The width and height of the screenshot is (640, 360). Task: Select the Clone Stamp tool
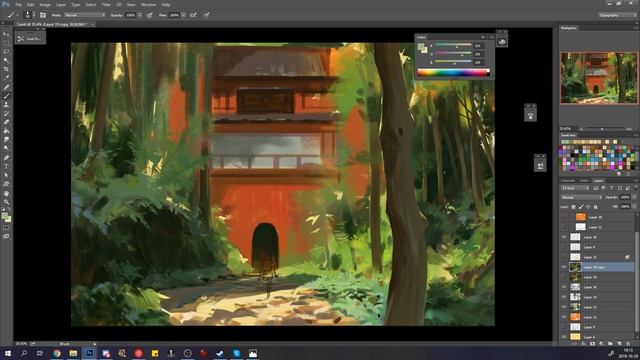pos(6,104)
